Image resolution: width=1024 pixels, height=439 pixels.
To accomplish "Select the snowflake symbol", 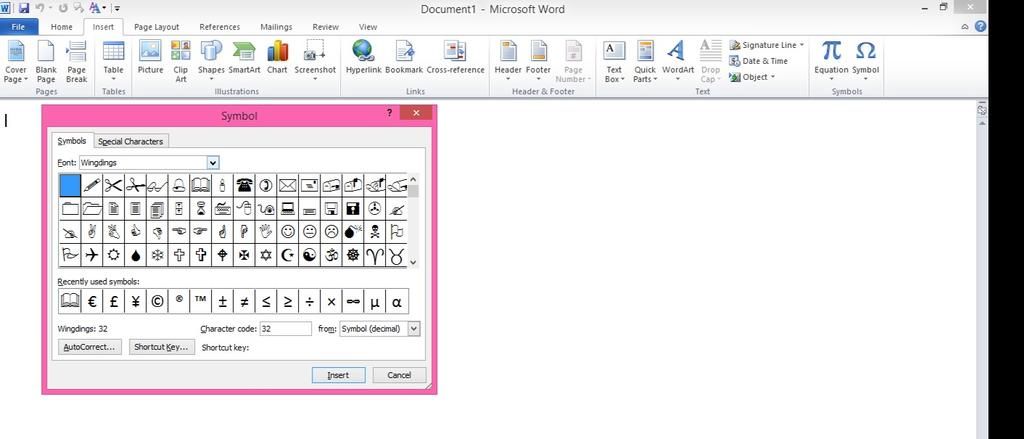I will pyautogui.click(x=157, y=255).
